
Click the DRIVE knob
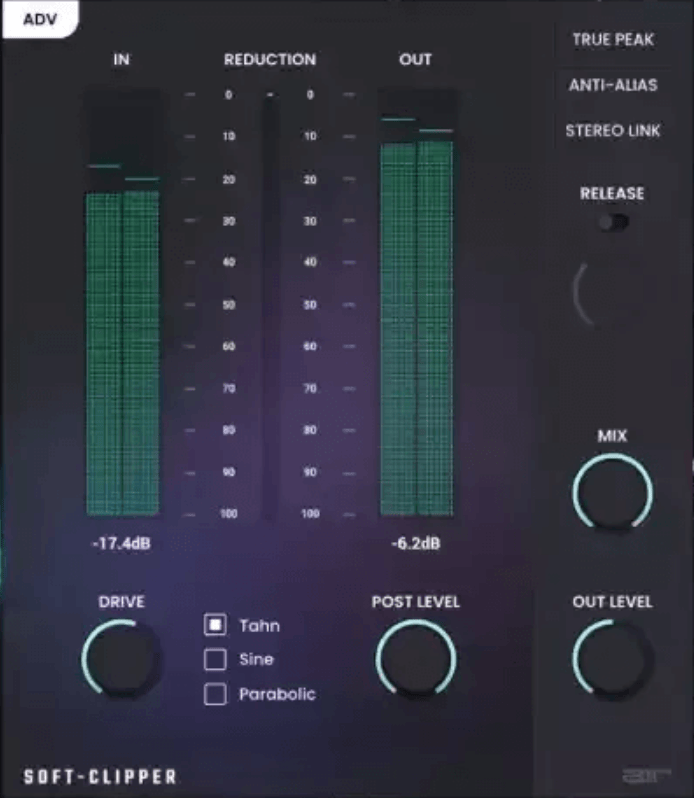pyautogui.click(x=122, y=658)
